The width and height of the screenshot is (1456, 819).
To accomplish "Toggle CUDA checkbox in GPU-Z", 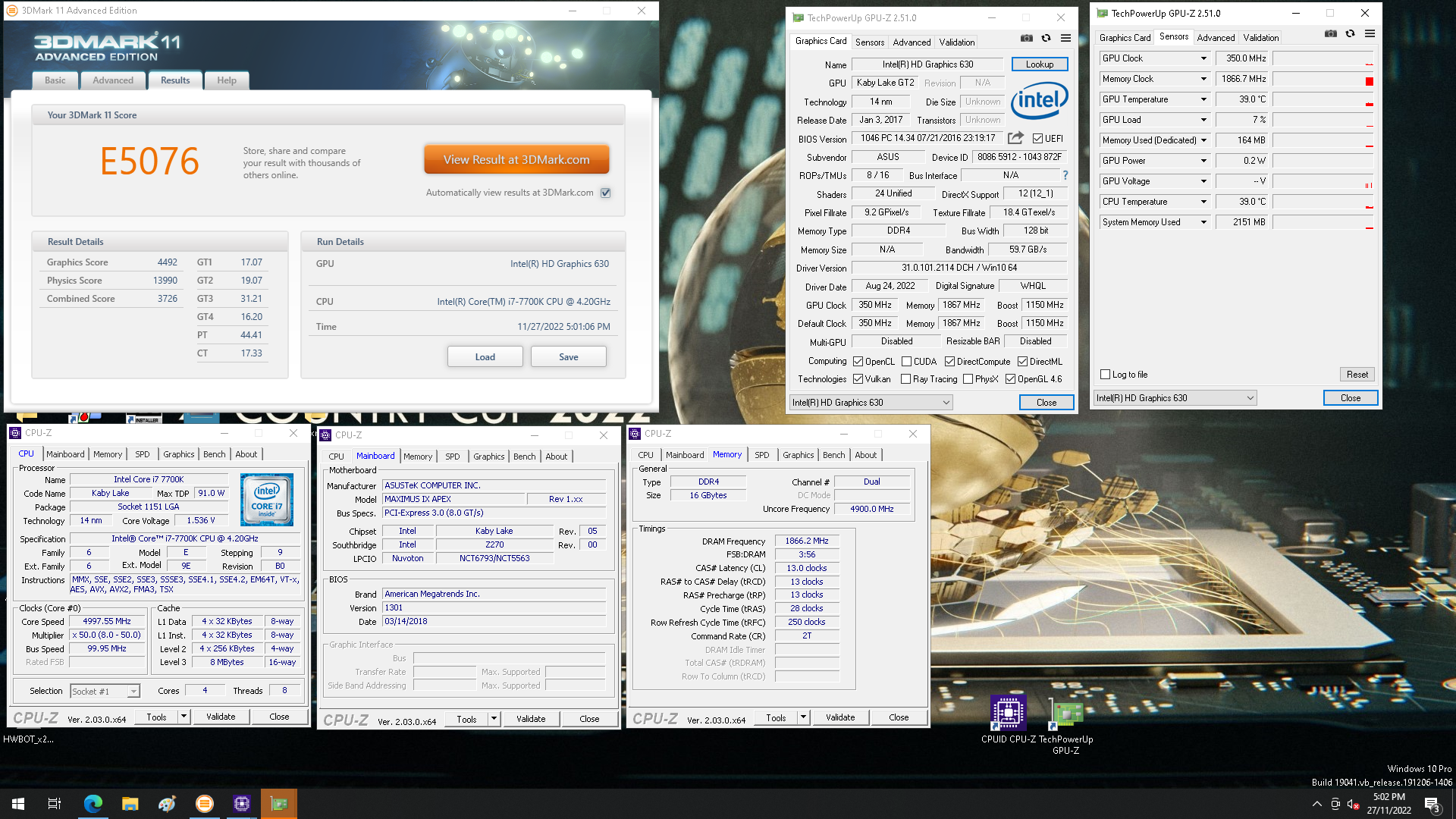I will point(906,362).
